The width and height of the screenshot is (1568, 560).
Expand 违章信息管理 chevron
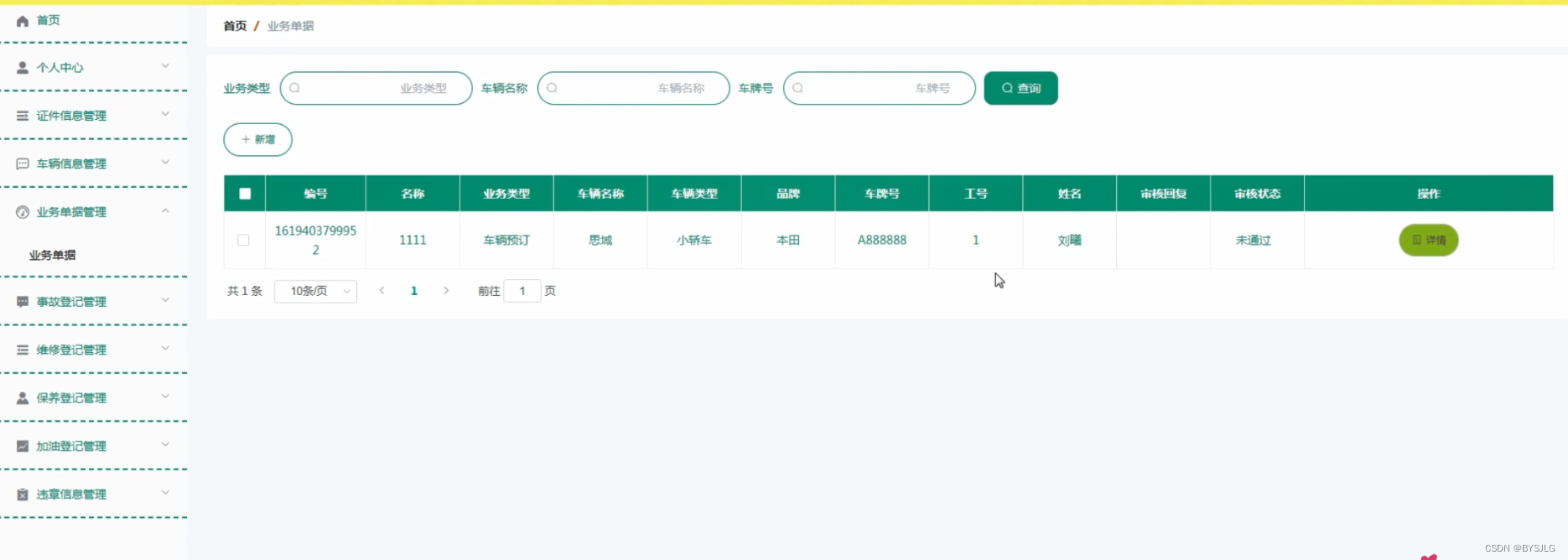point(165,492)
